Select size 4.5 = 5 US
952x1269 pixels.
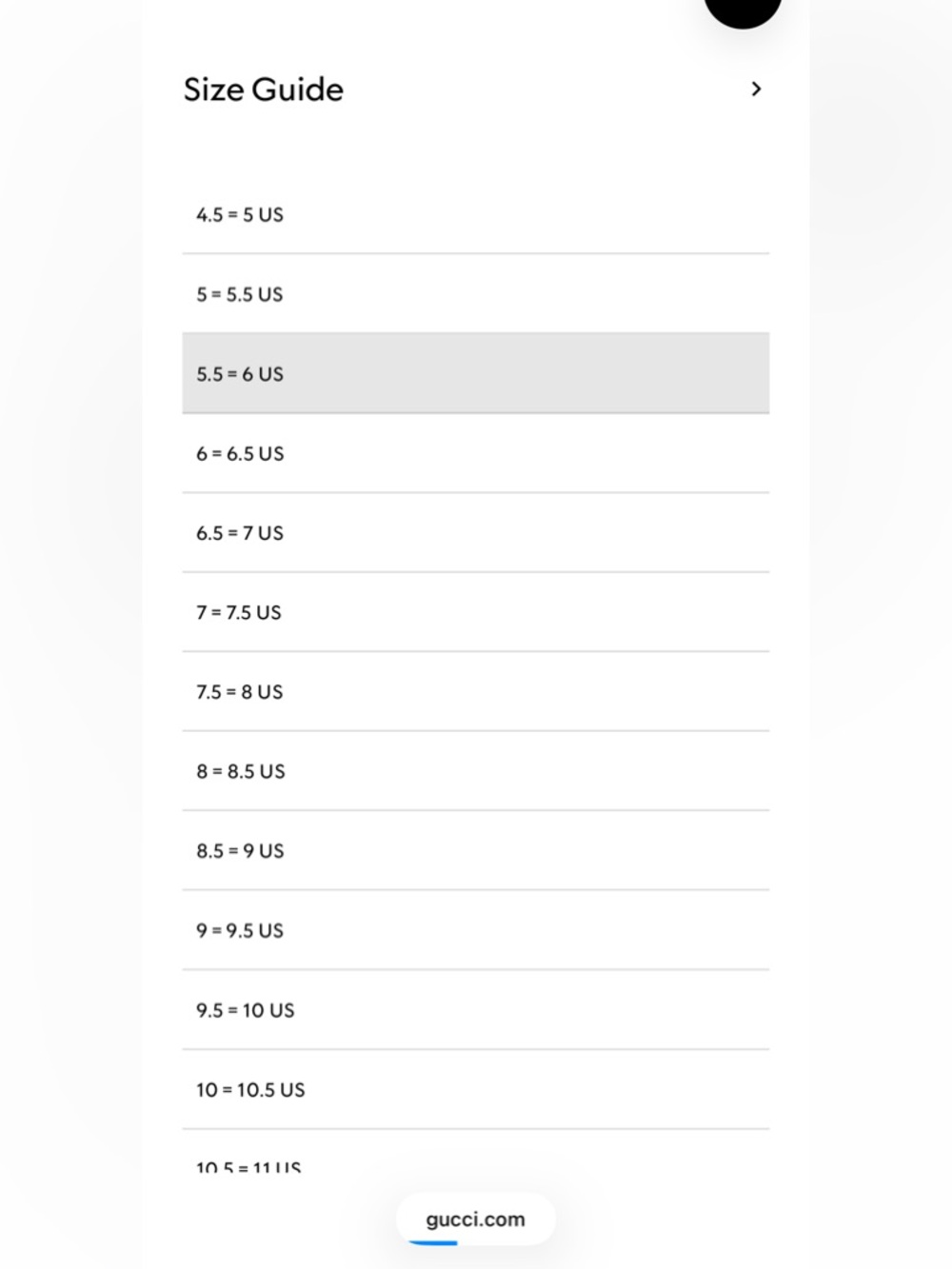(x=476, y=214)
